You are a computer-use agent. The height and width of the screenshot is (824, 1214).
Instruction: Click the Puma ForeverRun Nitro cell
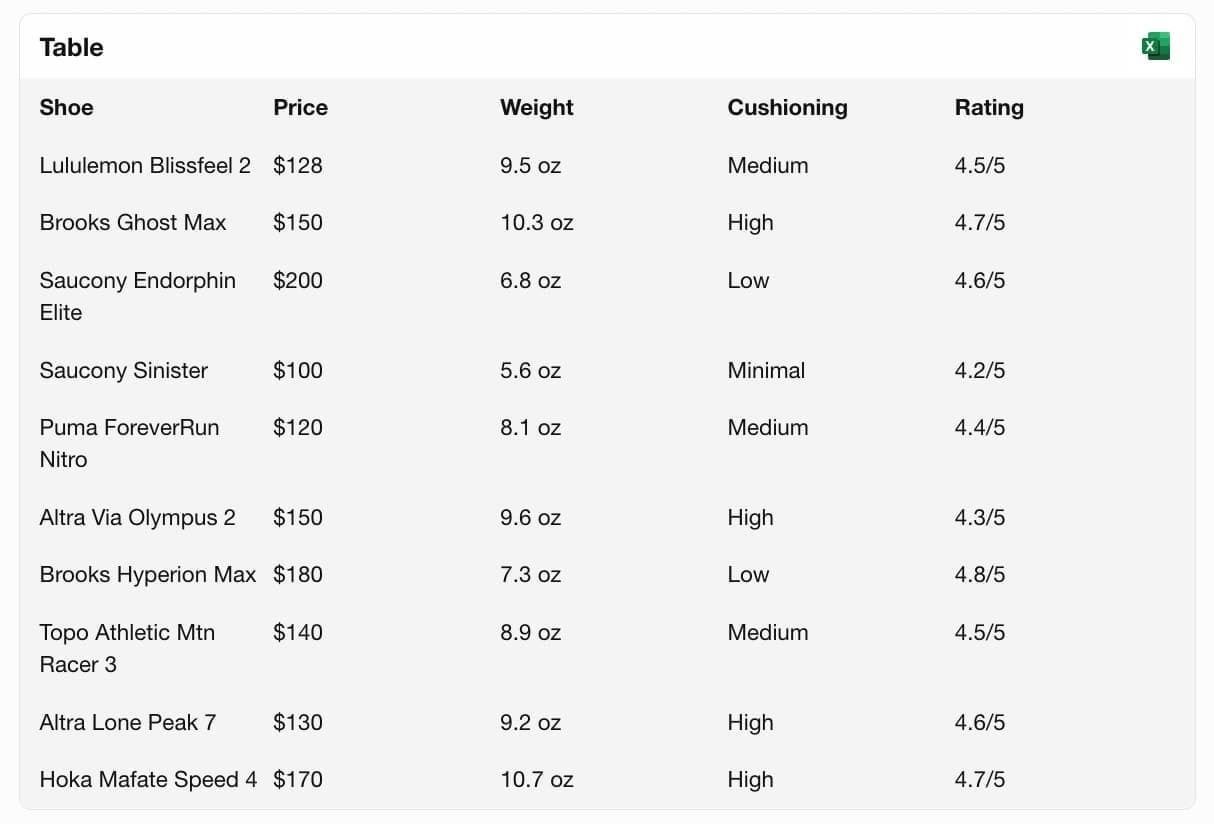pyautogui.click(x=129, y=443)
